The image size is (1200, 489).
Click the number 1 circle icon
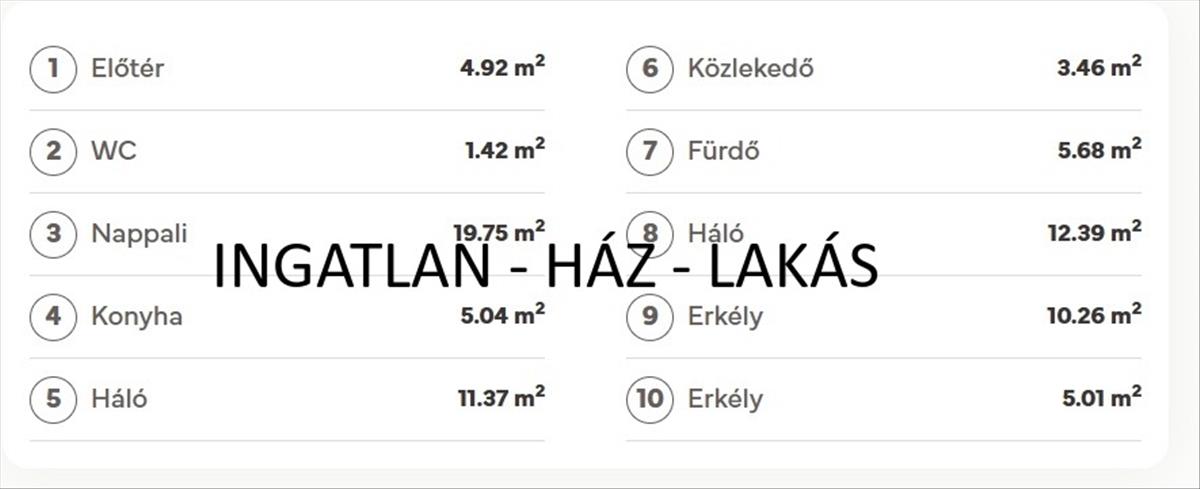pos(53,69)
